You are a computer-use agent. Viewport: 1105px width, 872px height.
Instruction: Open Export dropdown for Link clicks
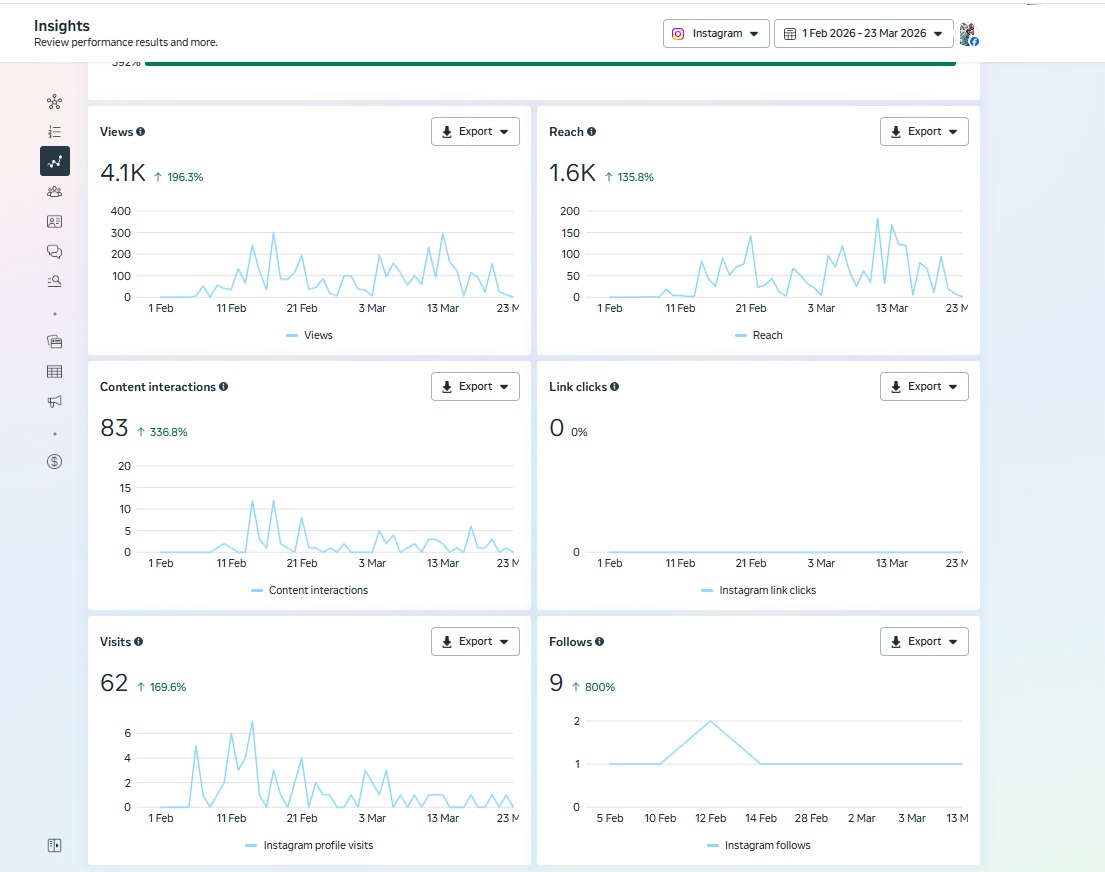tap(924, 387)
